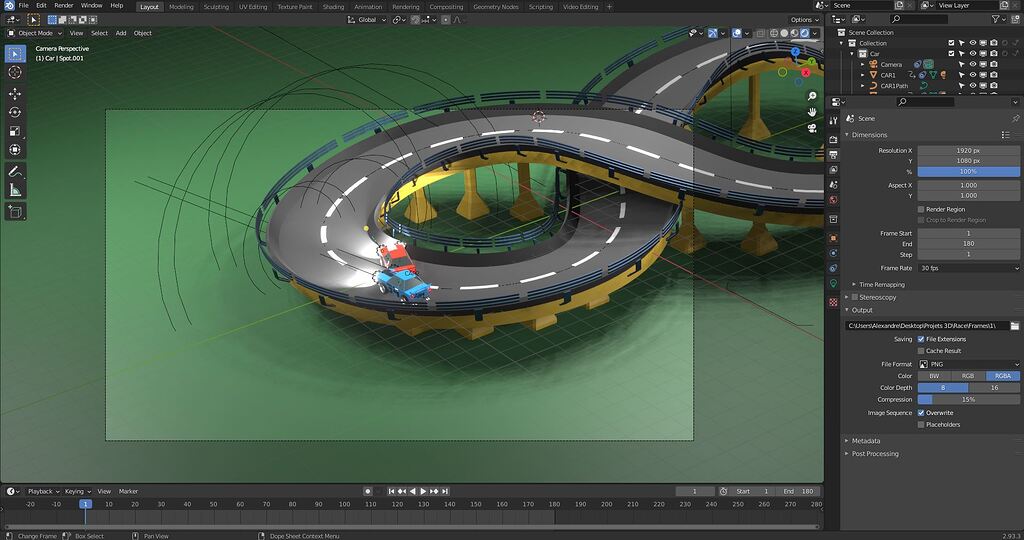This screenshot has height=540, width=1024.
Task: Select the Transform tool
Action: 15,150
